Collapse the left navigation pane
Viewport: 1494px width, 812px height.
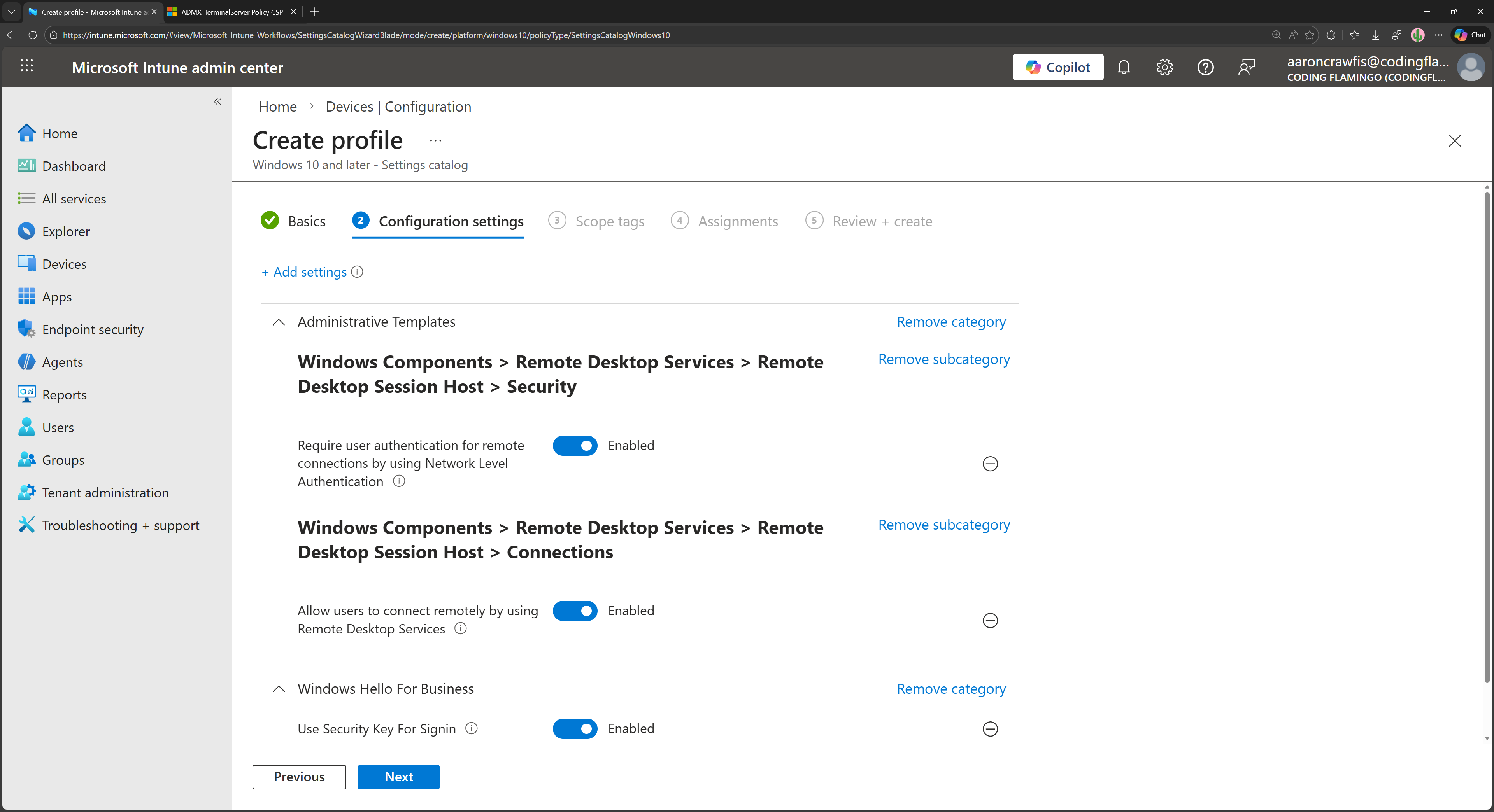tap(218, 102)
